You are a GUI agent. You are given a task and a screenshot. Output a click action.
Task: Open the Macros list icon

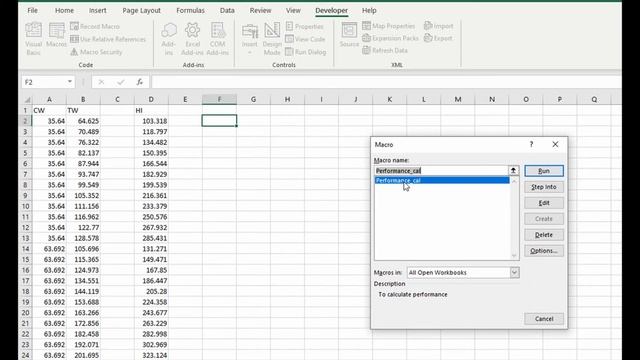point(56,36)
